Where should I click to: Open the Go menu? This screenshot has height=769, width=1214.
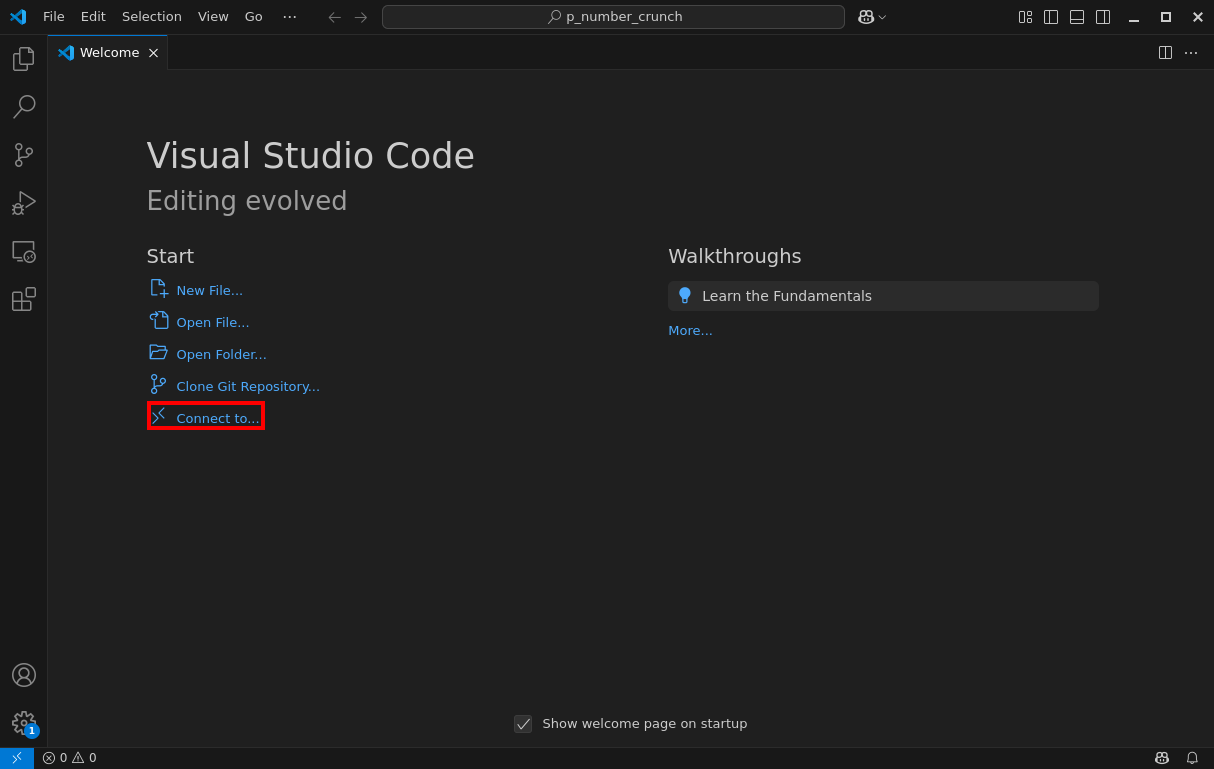(x=254, y=17)
